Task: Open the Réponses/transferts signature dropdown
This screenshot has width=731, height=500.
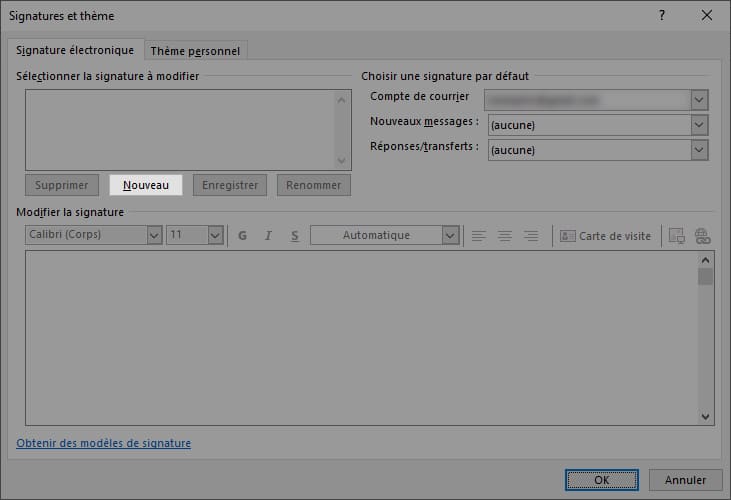Action: tap(699, 150)
